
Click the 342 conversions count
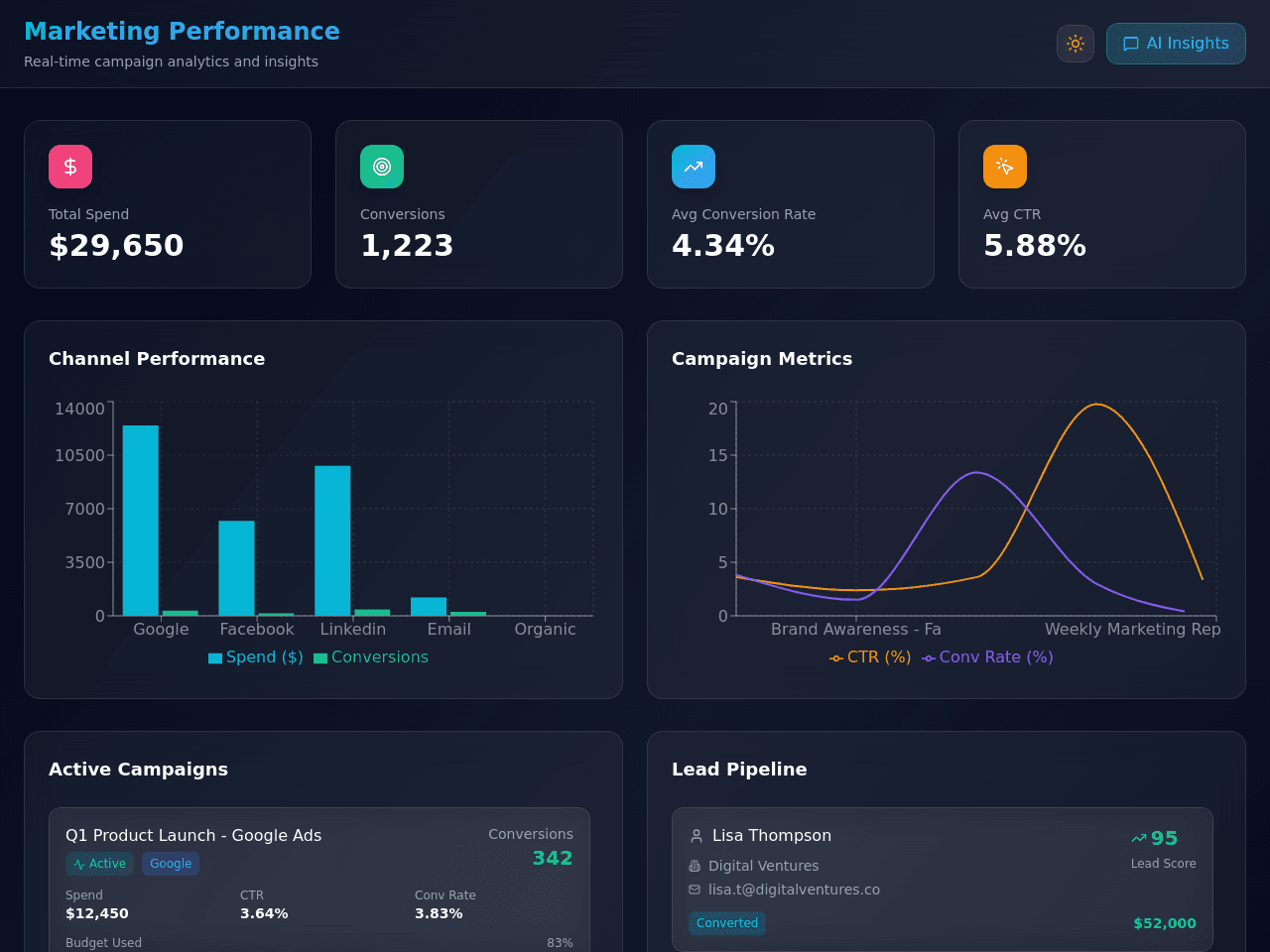[x=553, y=858]
